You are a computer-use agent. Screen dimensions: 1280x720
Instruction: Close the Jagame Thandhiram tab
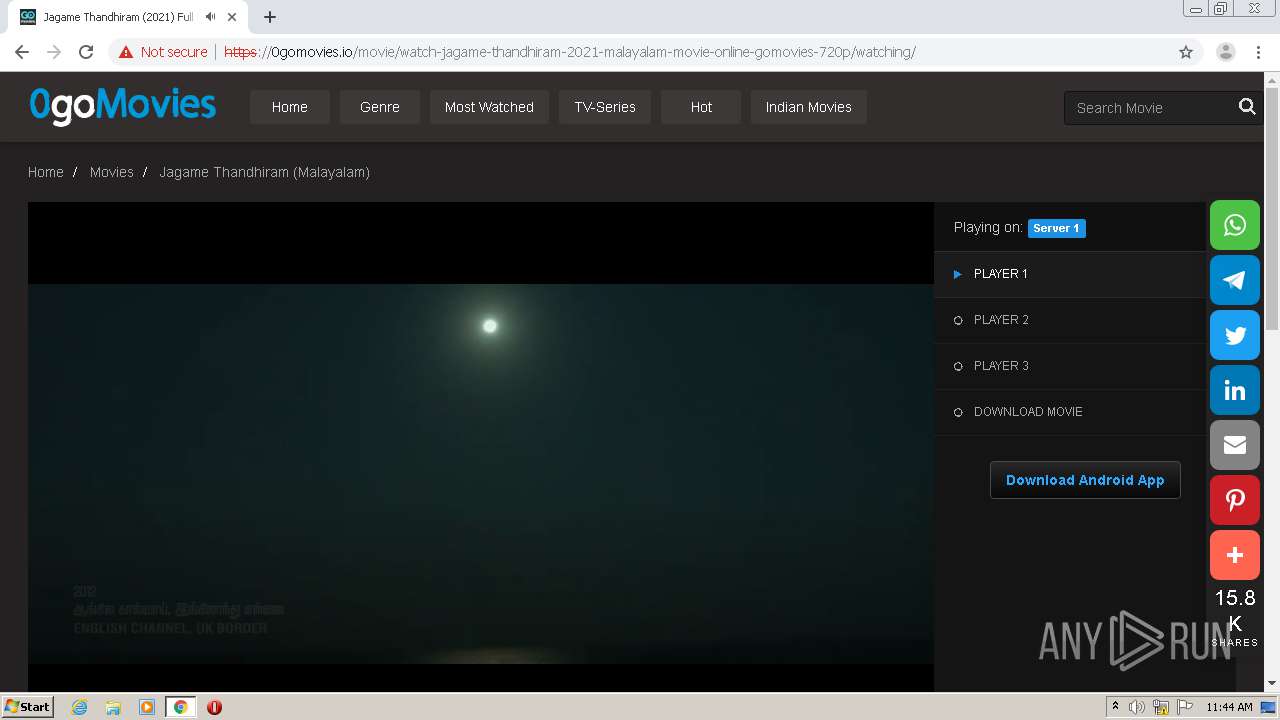tap(232, 17)
